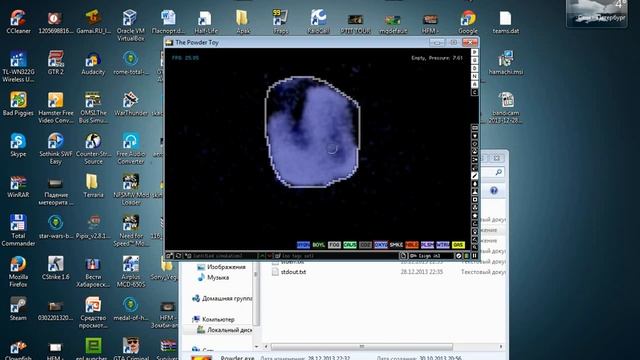640x360 pixels.
Task: Open the topmost Walls category icon
Action: [474, 127]
